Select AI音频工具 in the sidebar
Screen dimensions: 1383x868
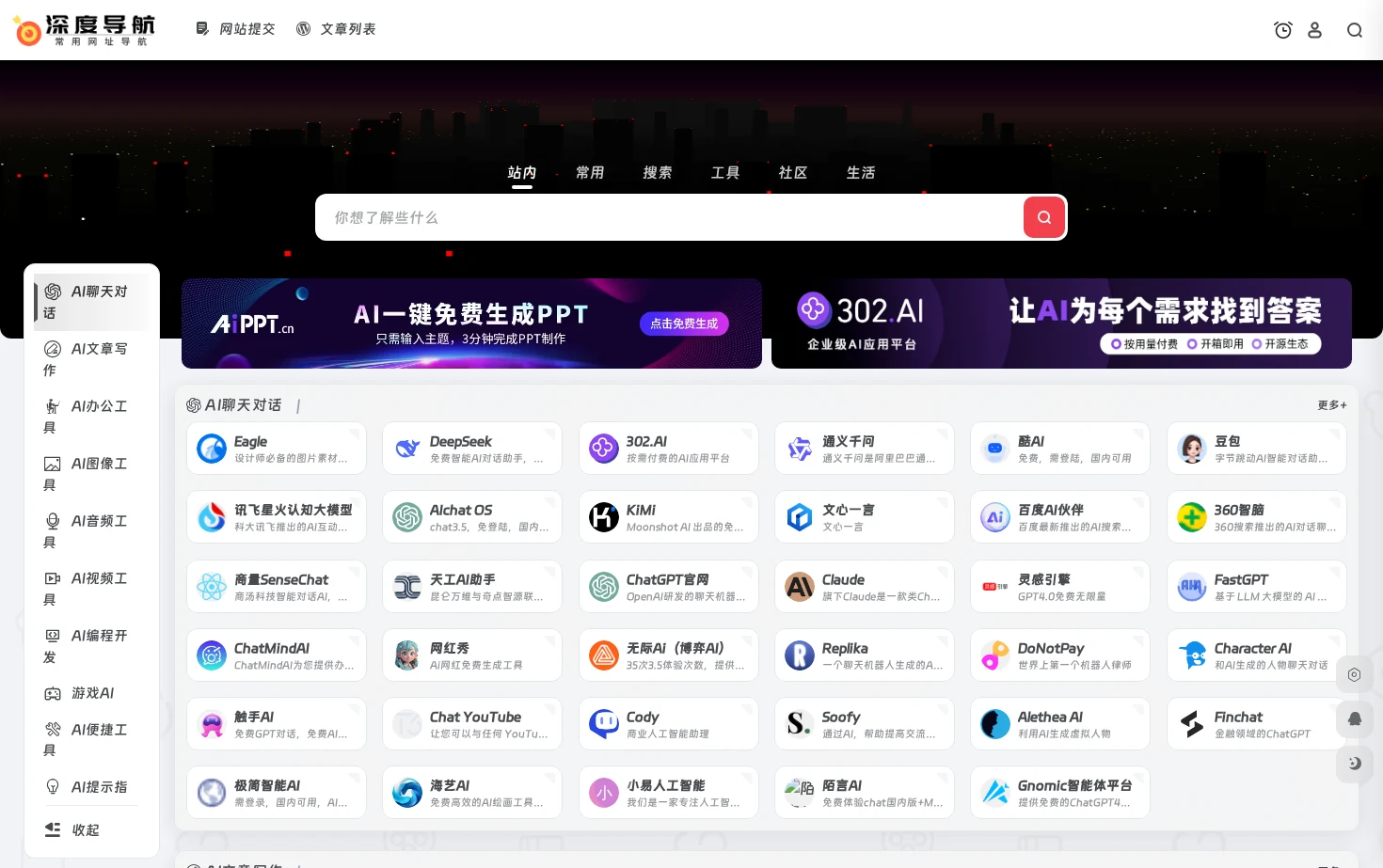point(91,531)
